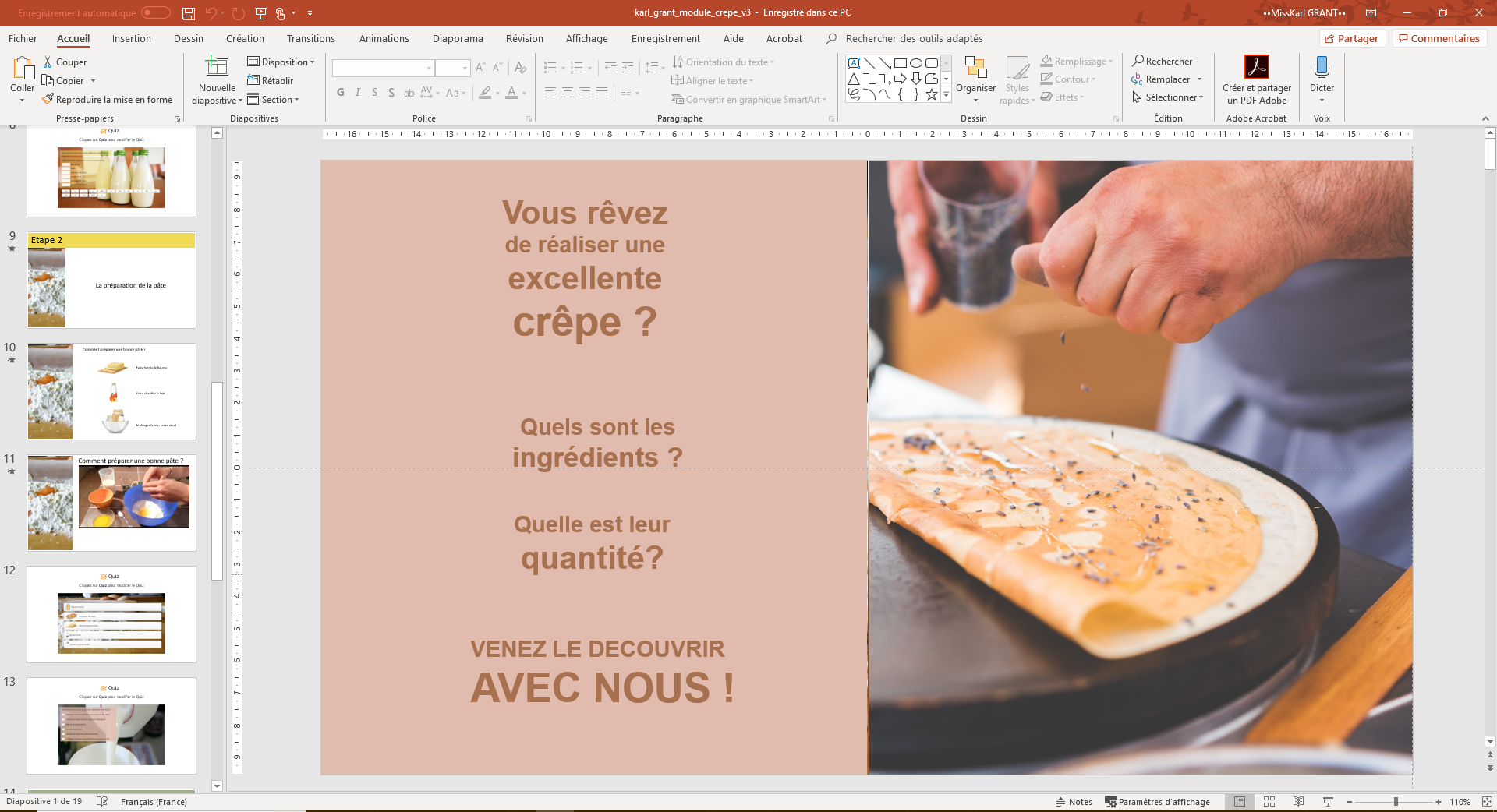1497x812 pixels.
Task: Click the spell check status icon
Action: click(x=102, y=802)
